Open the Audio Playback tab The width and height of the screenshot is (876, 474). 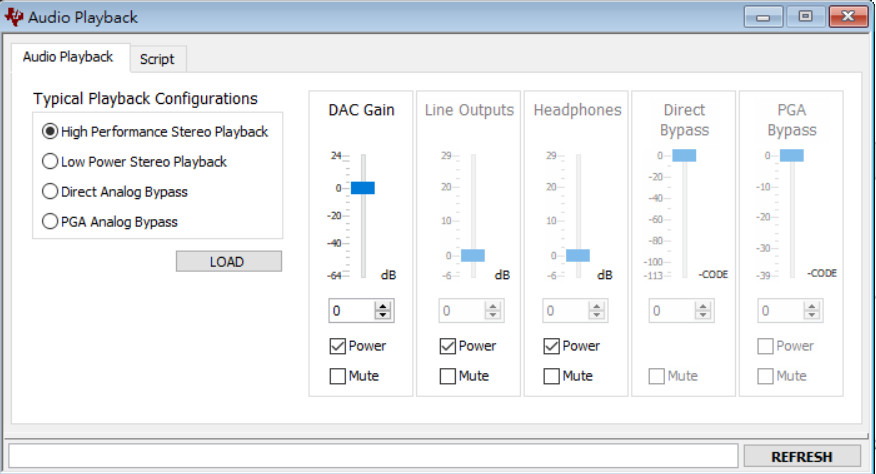(68, 57)
